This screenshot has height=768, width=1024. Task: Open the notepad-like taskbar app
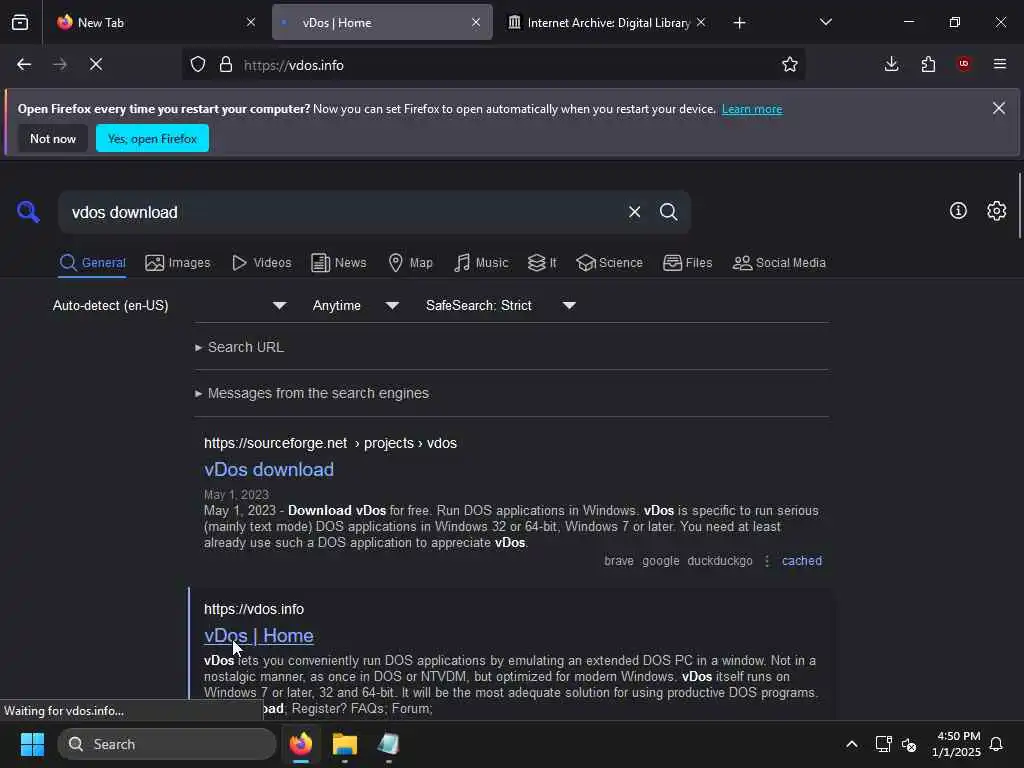click(x=389, y=744)
